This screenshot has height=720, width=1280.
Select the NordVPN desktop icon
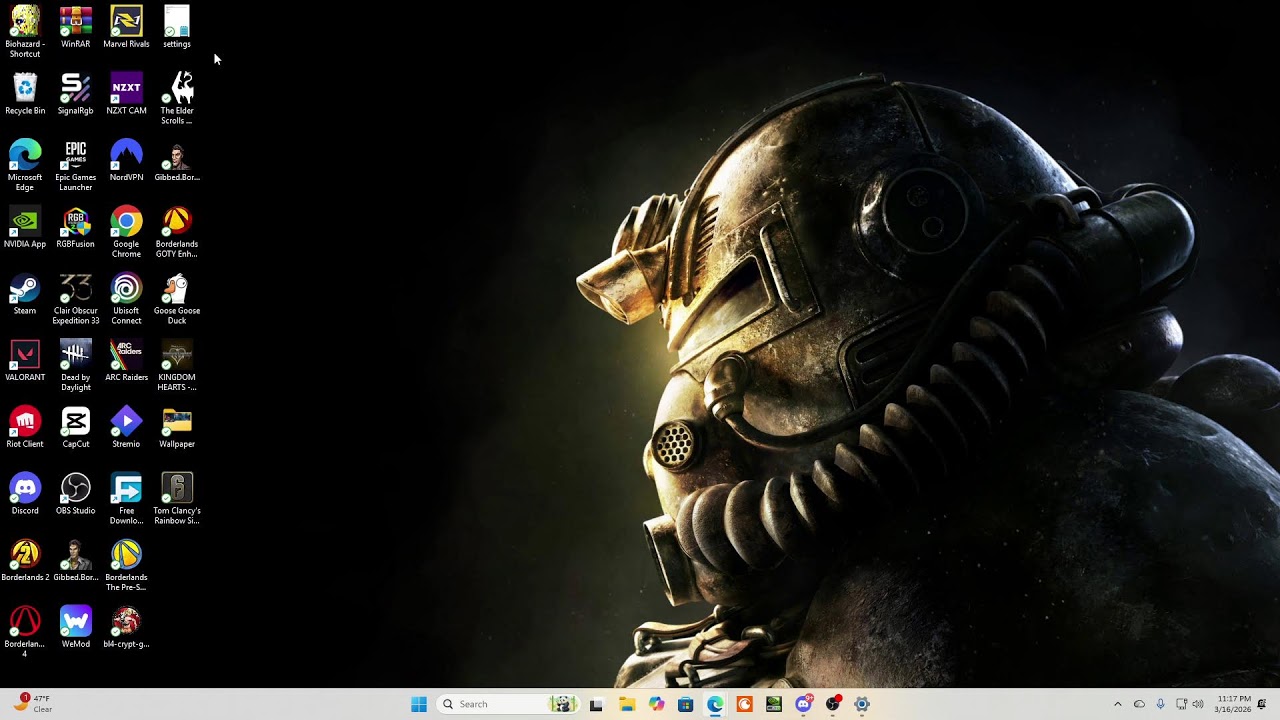[x=126, y=161]
